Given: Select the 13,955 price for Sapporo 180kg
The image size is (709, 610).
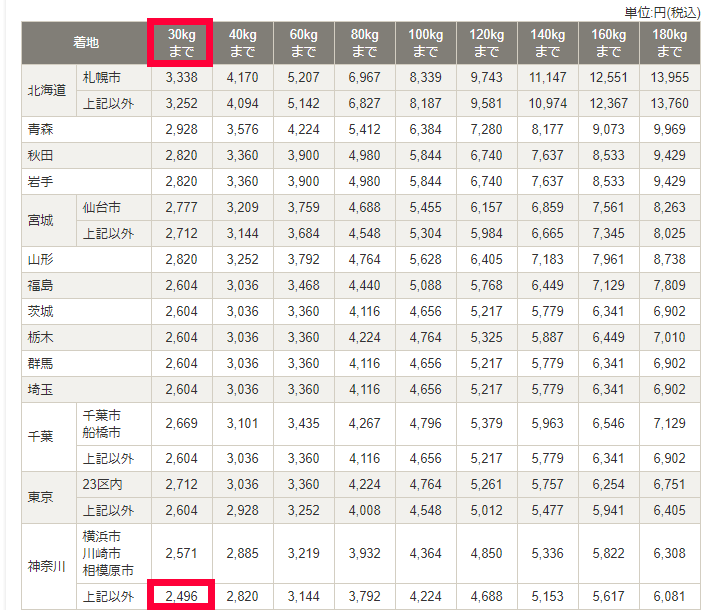Looking at the screenshot, I should coord(669,77).
